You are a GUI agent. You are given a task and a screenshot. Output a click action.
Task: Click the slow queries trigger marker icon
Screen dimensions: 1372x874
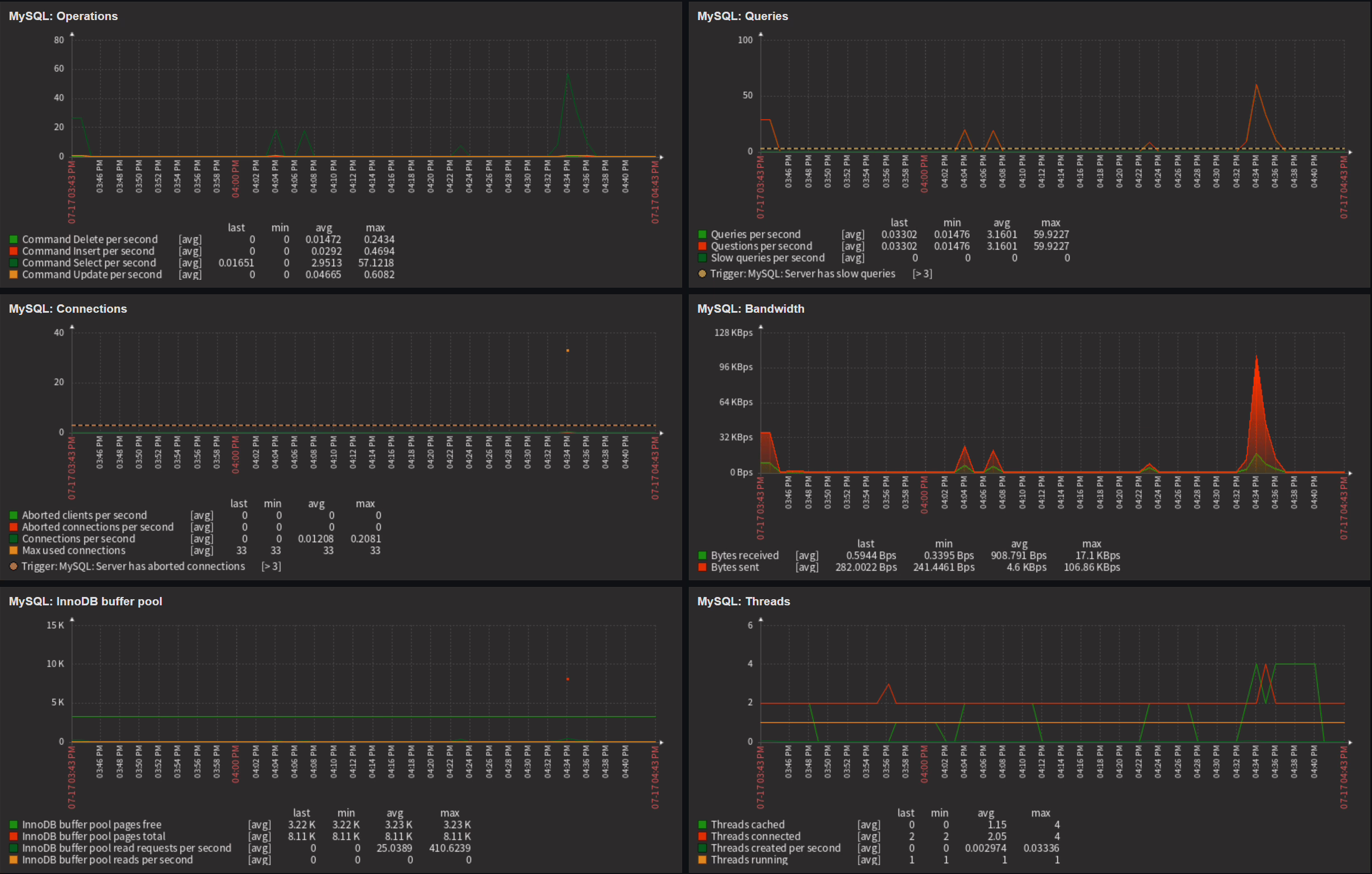click(x=702, y=274)
